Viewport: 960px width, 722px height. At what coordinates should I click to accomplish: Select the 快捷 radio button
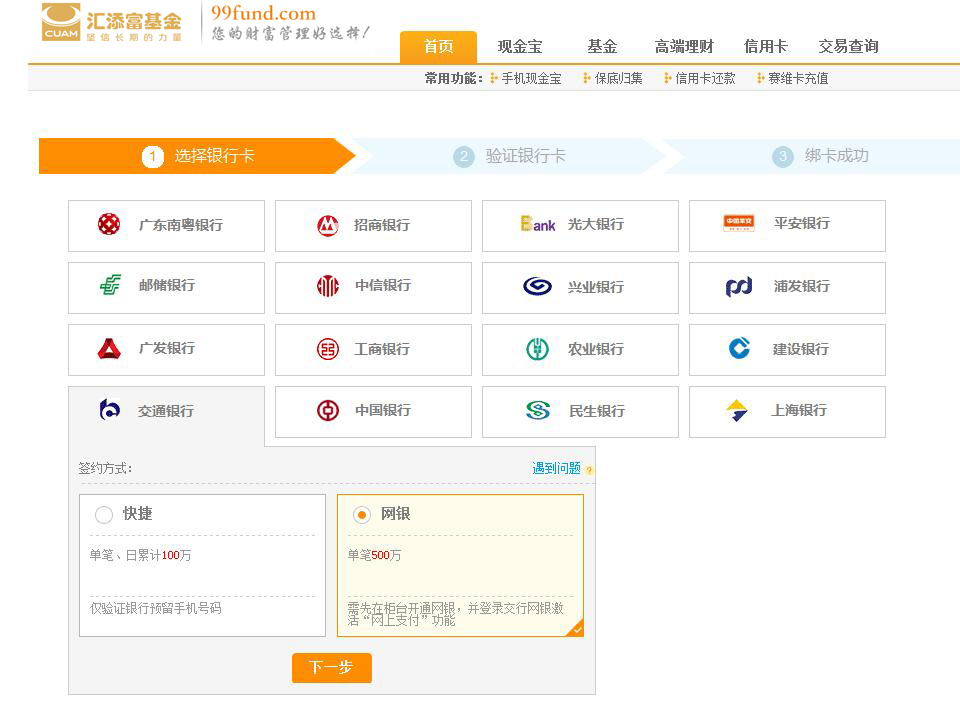coord(104,515)
